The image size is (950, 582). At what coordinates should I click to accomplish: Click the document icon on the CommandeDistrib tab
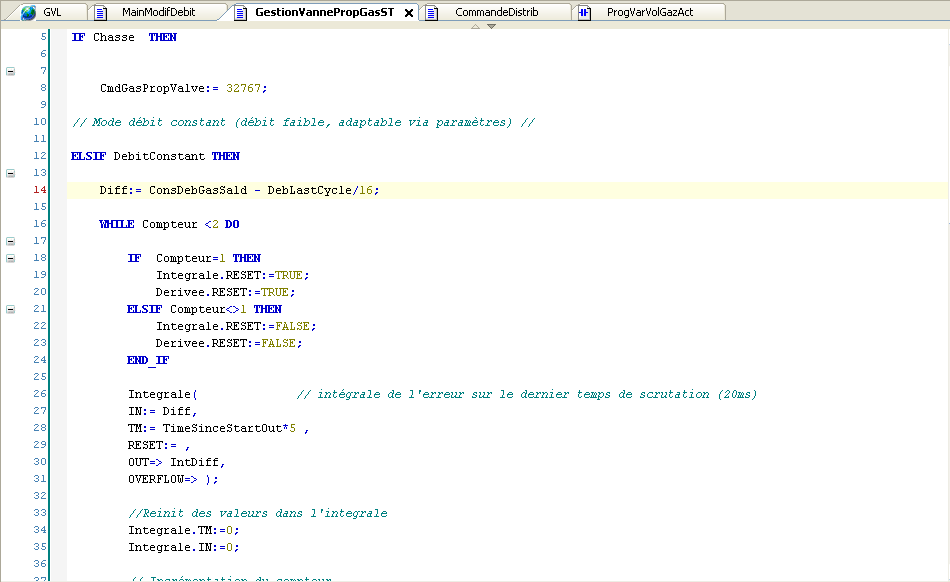pyautogui.click(x=432, y=12)
